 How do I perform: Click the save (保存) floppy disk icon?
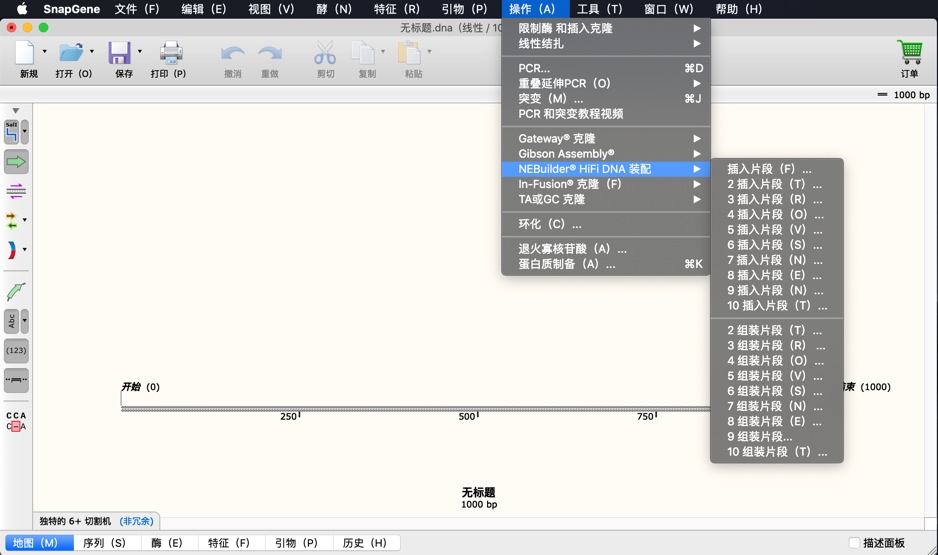pyautogui.click(x=120, y=53)
